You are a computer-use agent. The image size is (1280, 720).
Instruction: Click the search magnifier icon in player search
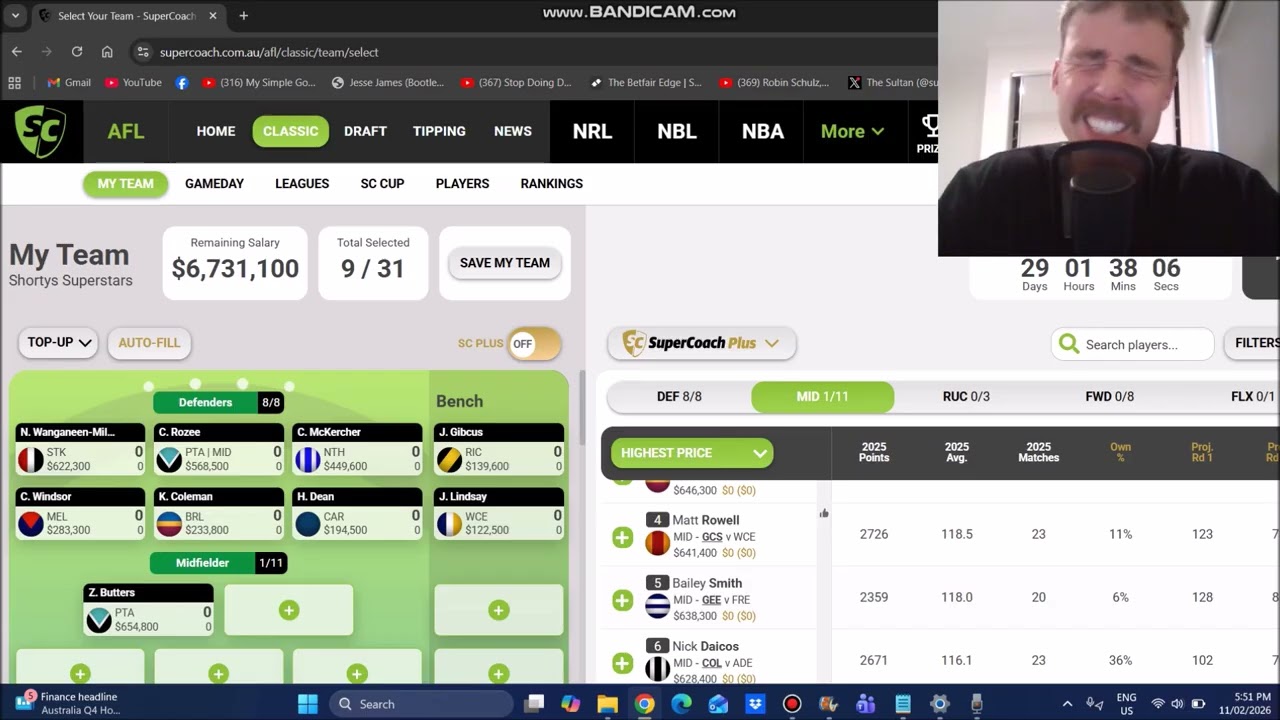(1069, 344)
